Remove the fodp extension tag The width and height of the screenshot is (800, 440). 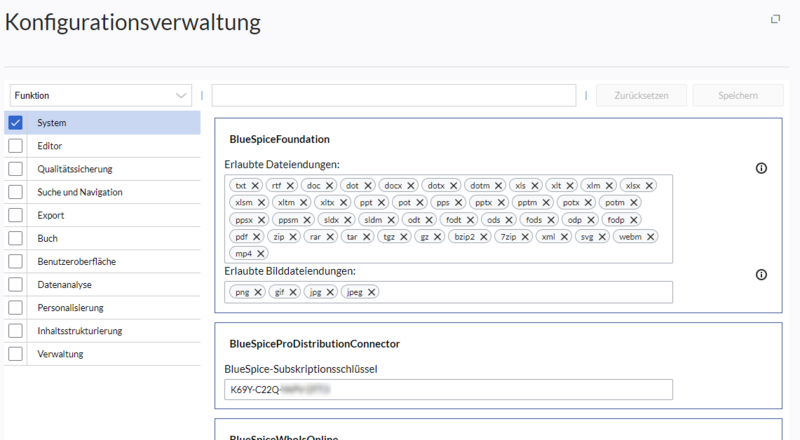click(x=634, y=220)
